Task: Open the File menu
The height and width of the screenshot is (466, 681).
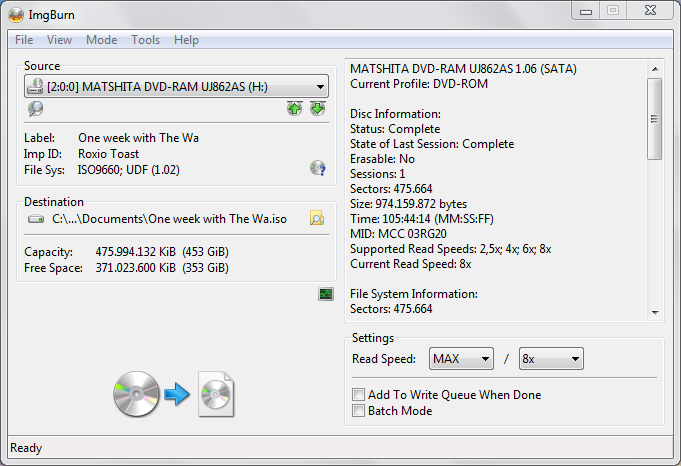Action: tap(24, 40)
